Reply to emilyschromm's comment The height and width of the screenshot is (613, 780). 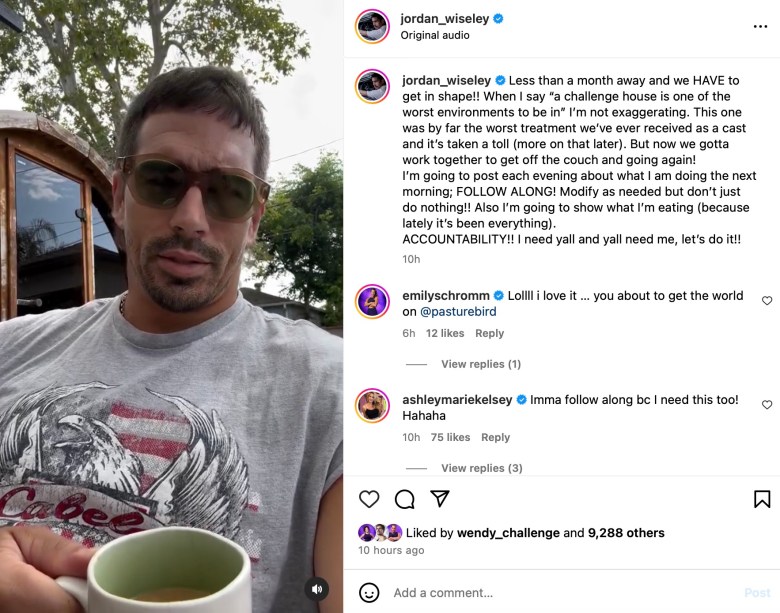point(489,333)
